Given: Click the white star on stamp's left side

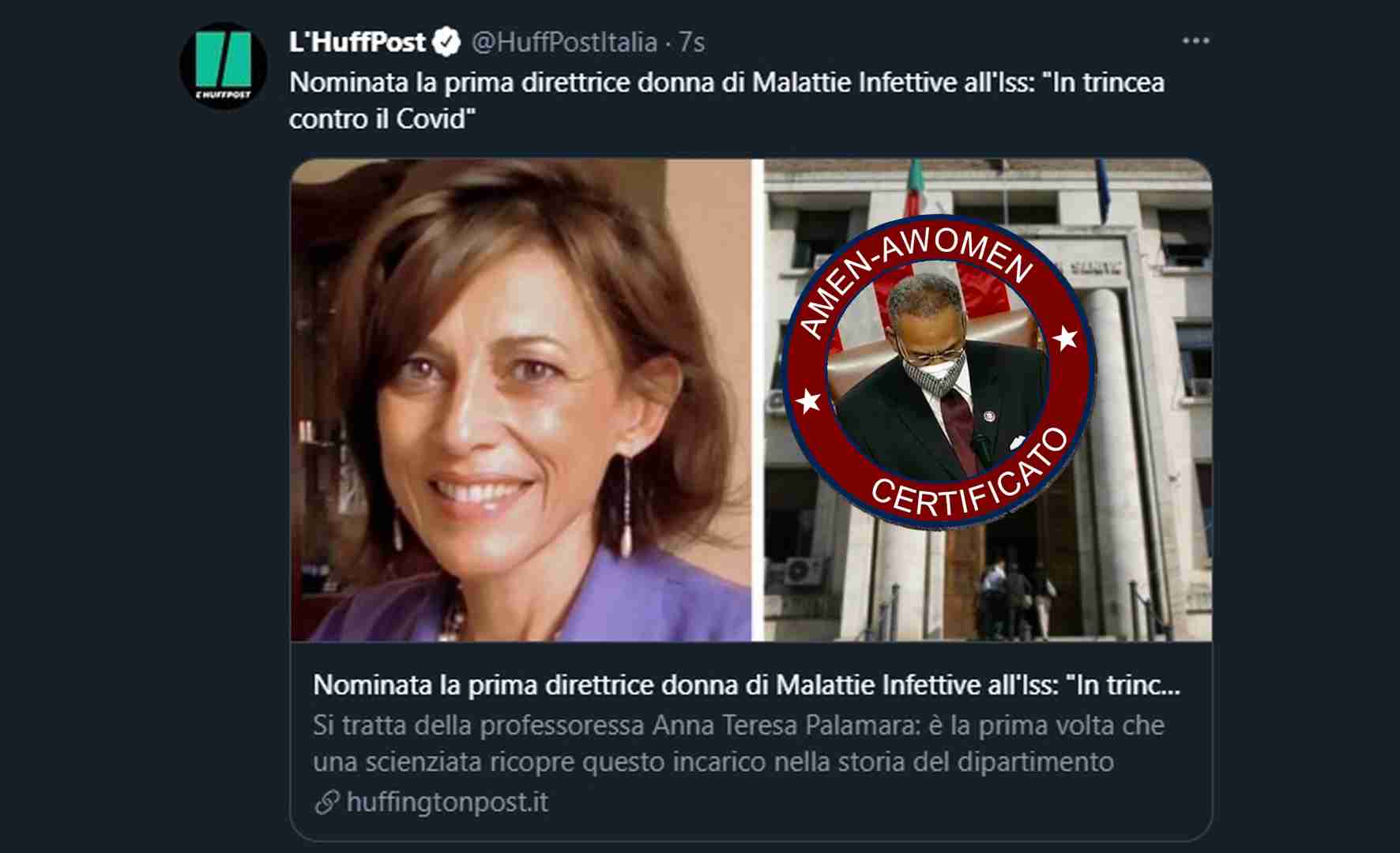Looking at the screenshot, I should [808, 401].
